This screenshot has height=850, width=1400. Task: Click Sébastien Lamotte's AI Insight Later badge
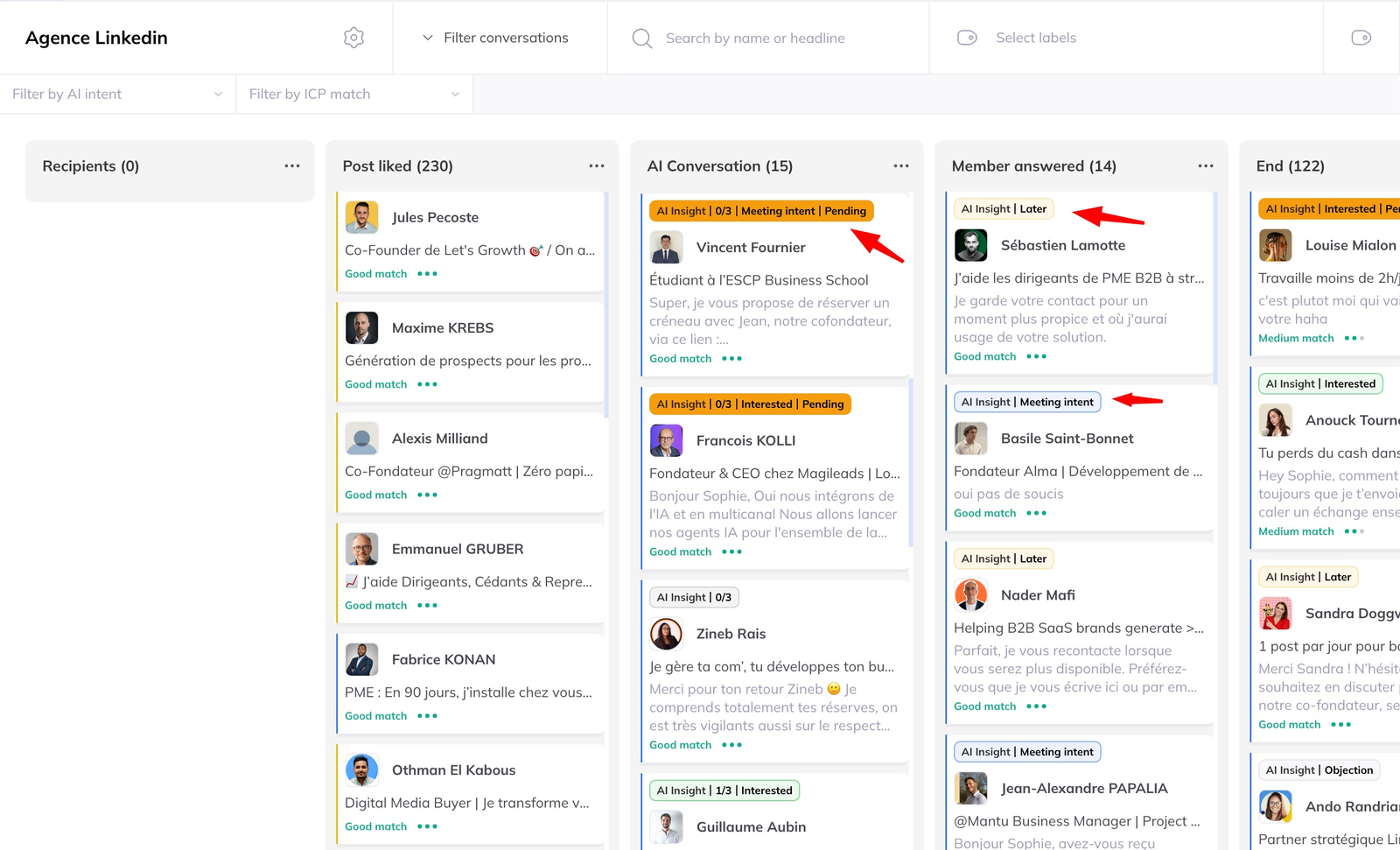1004,209
